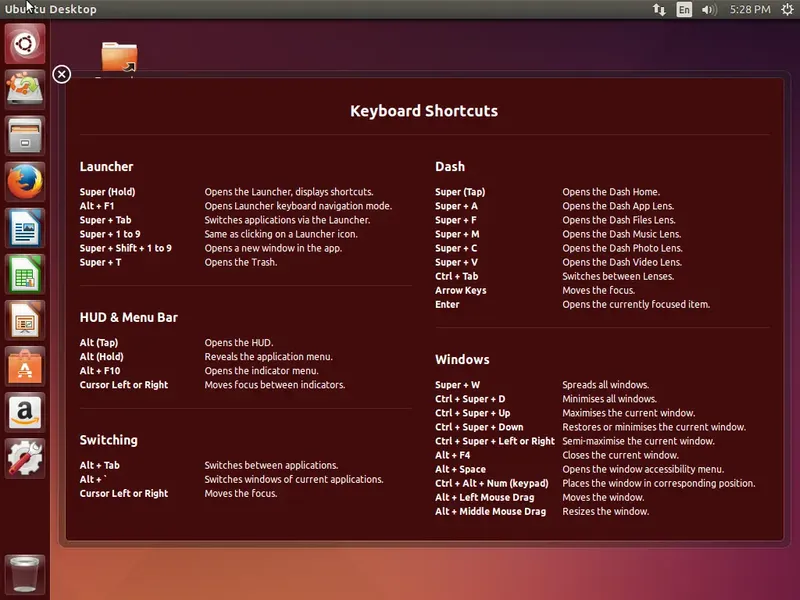Screen dimensions: 800x600
Task: Open LibreOffice Writer
Action: [x=25, y=228]
